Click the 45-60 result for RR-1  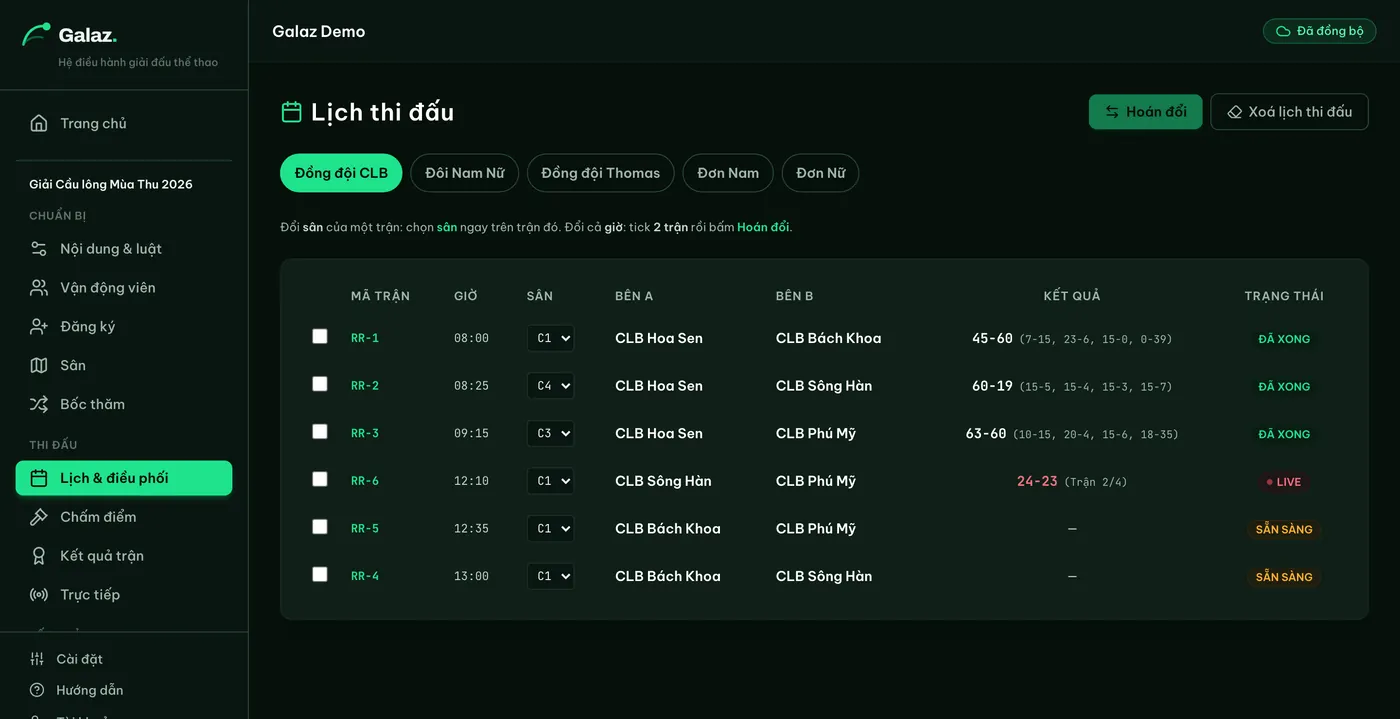992,338
